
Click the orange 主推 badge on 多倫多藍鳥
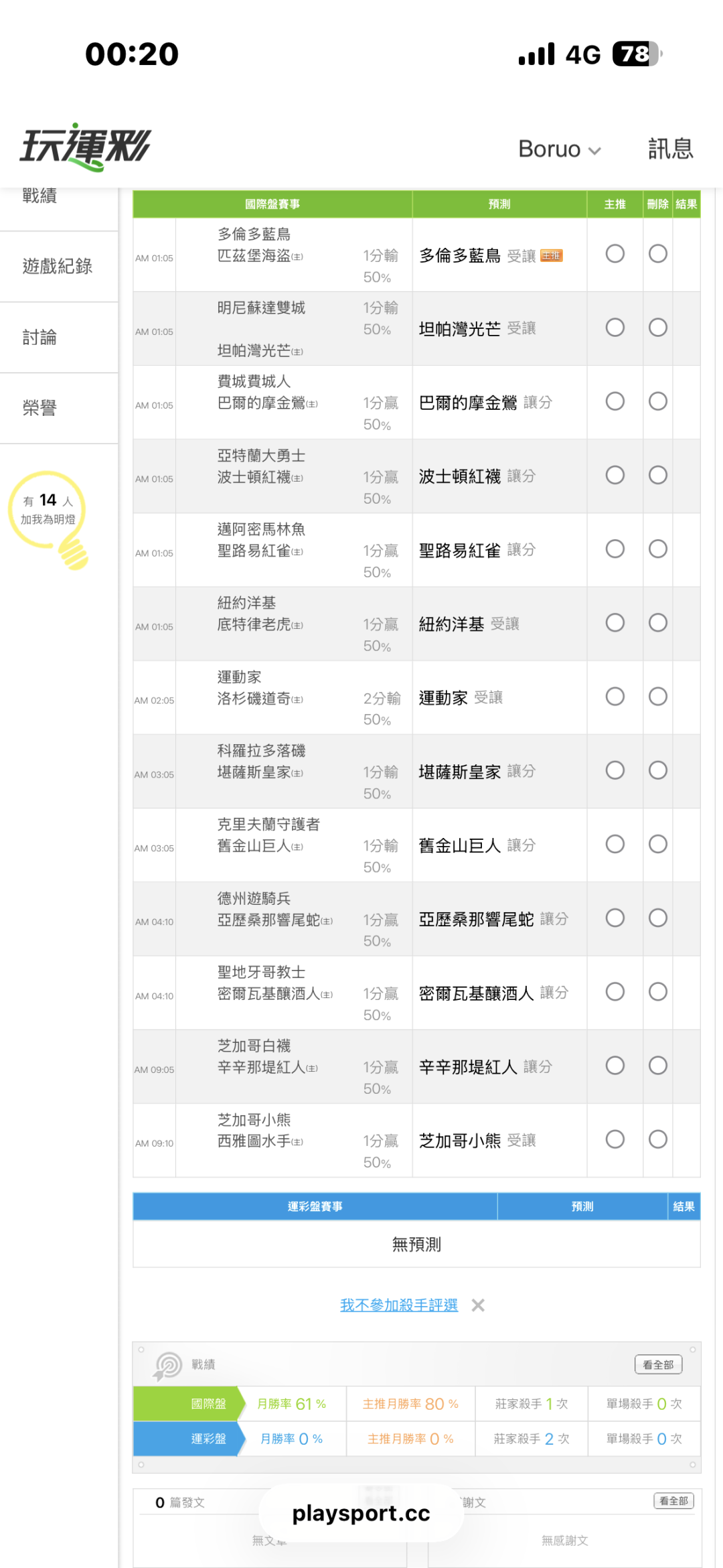click(x=551, y=256)
